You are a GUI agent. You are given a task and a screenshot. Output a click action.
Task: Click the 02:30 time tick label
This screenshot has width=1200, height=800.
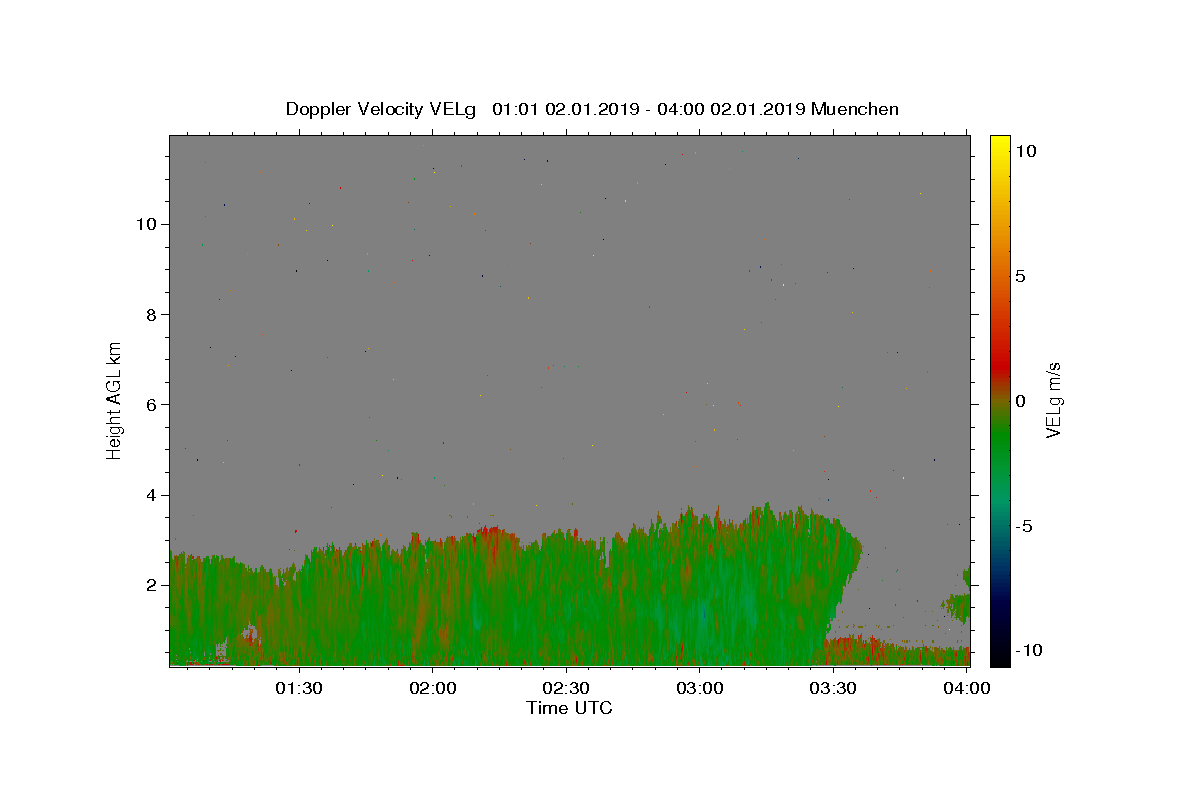(566, 689)
